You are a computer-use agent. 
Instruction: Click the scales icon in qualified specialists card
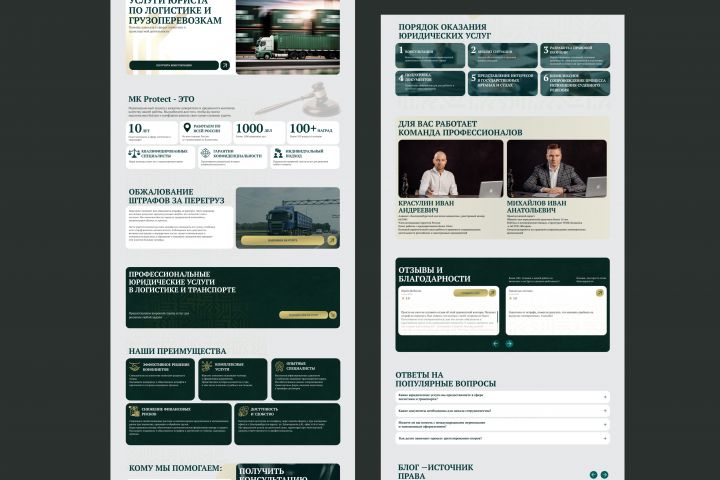pyautogui.click(x=134, y=153)
